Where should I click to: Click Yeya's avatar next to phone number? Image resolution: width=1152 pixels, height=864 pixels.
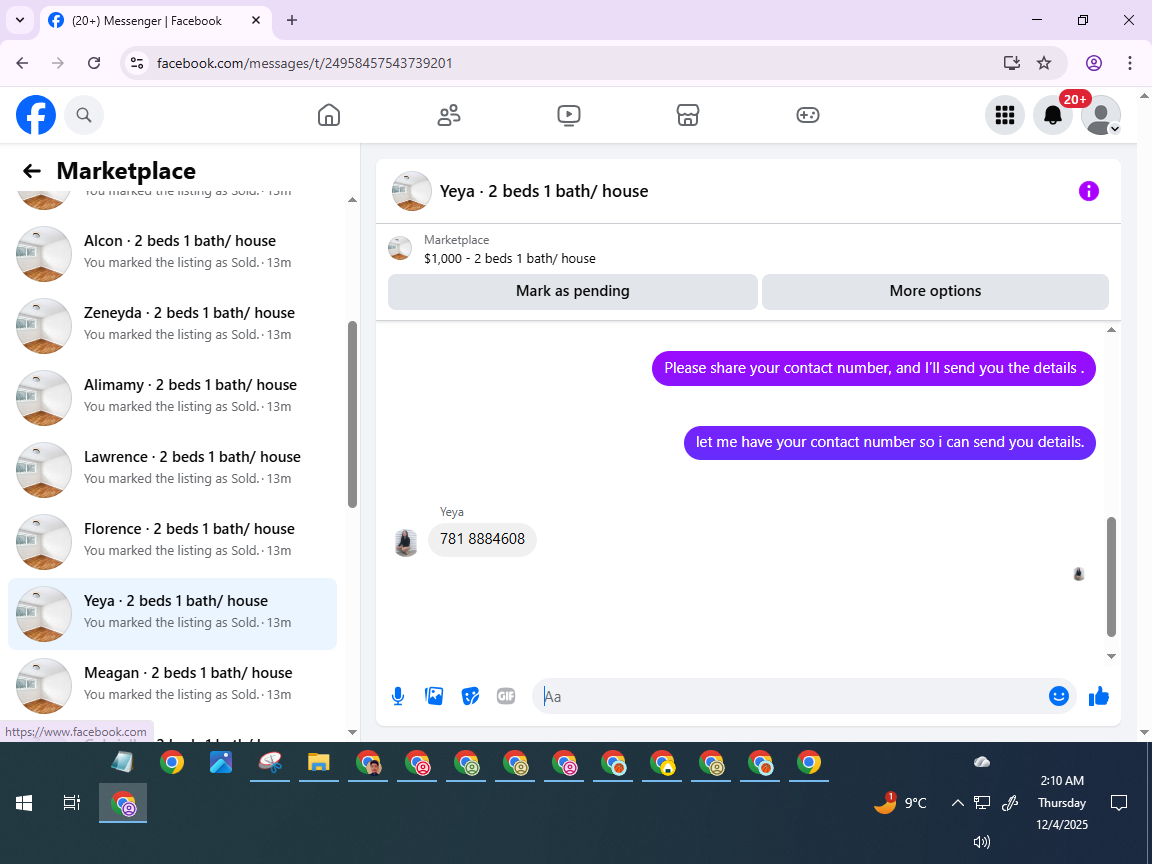[x=406, y=543]
